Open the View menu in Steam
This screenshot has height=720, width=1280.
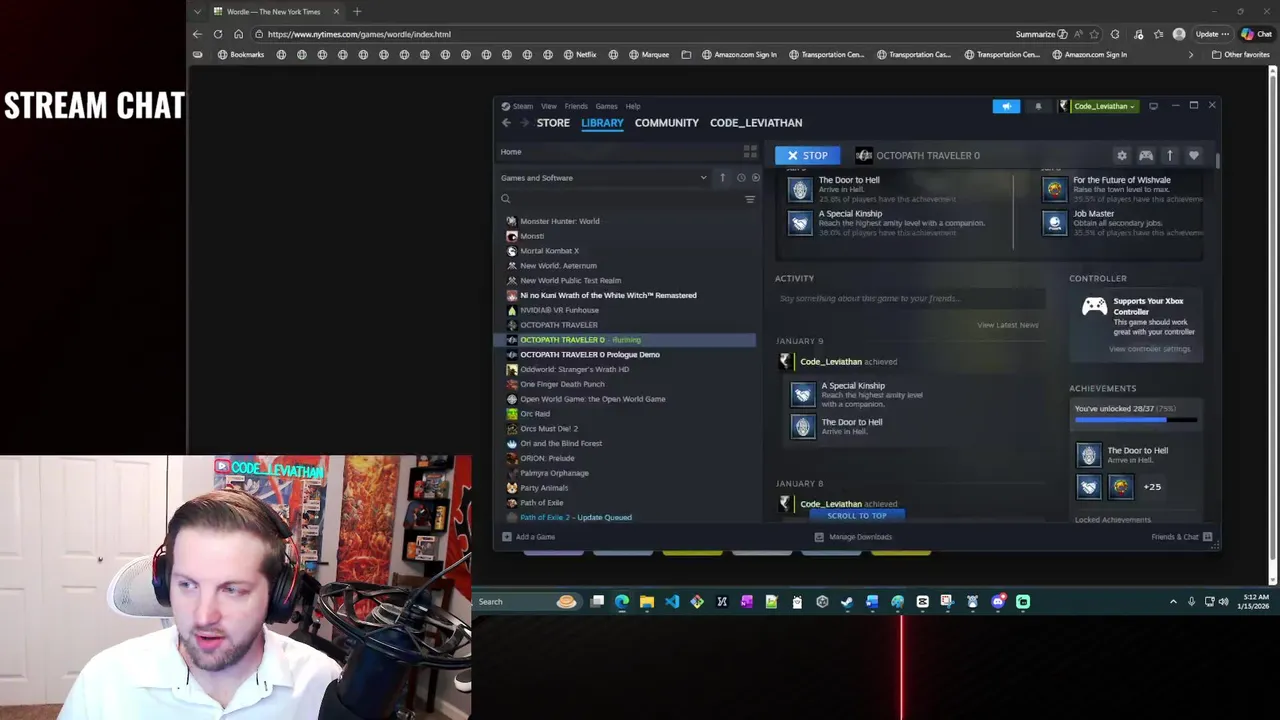[549, 106]
